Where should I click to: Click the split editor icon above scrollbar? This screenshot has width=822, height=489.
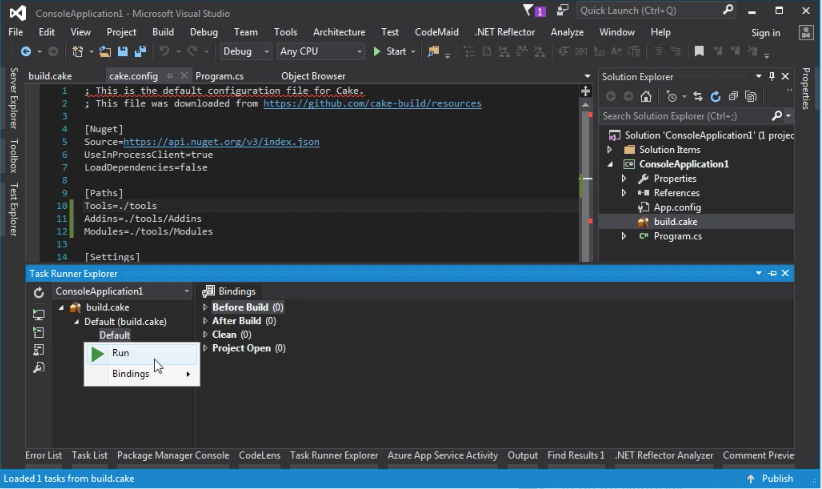pyautogui.click(x=586, y=91)
